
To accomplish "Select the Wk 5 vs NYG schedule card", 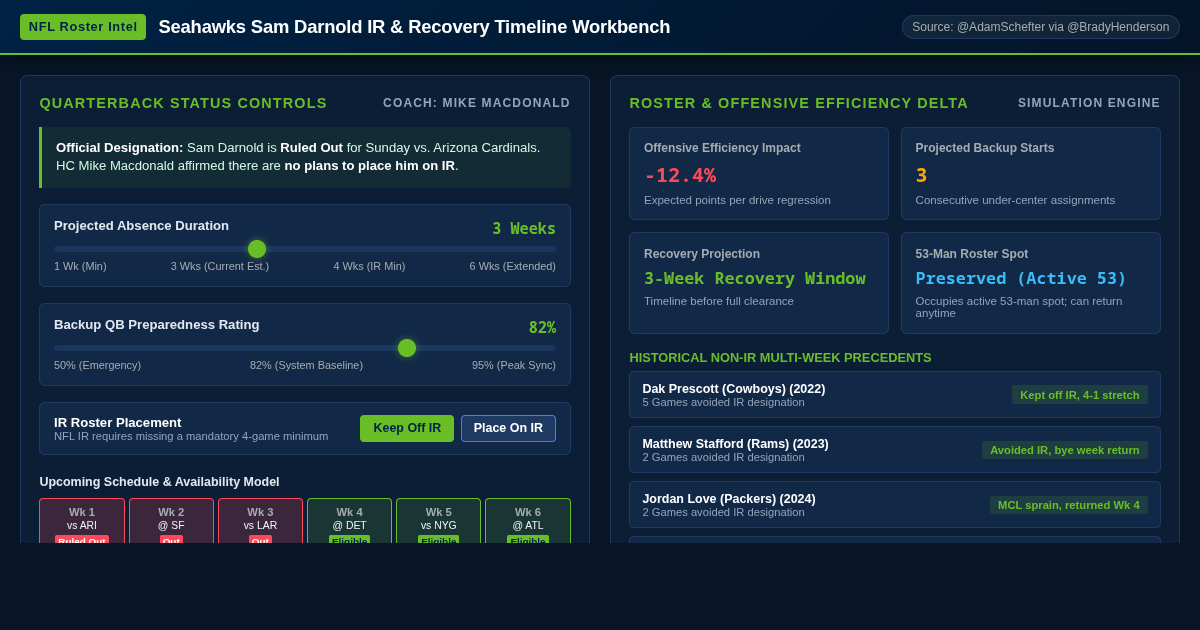I will point(439,521).
